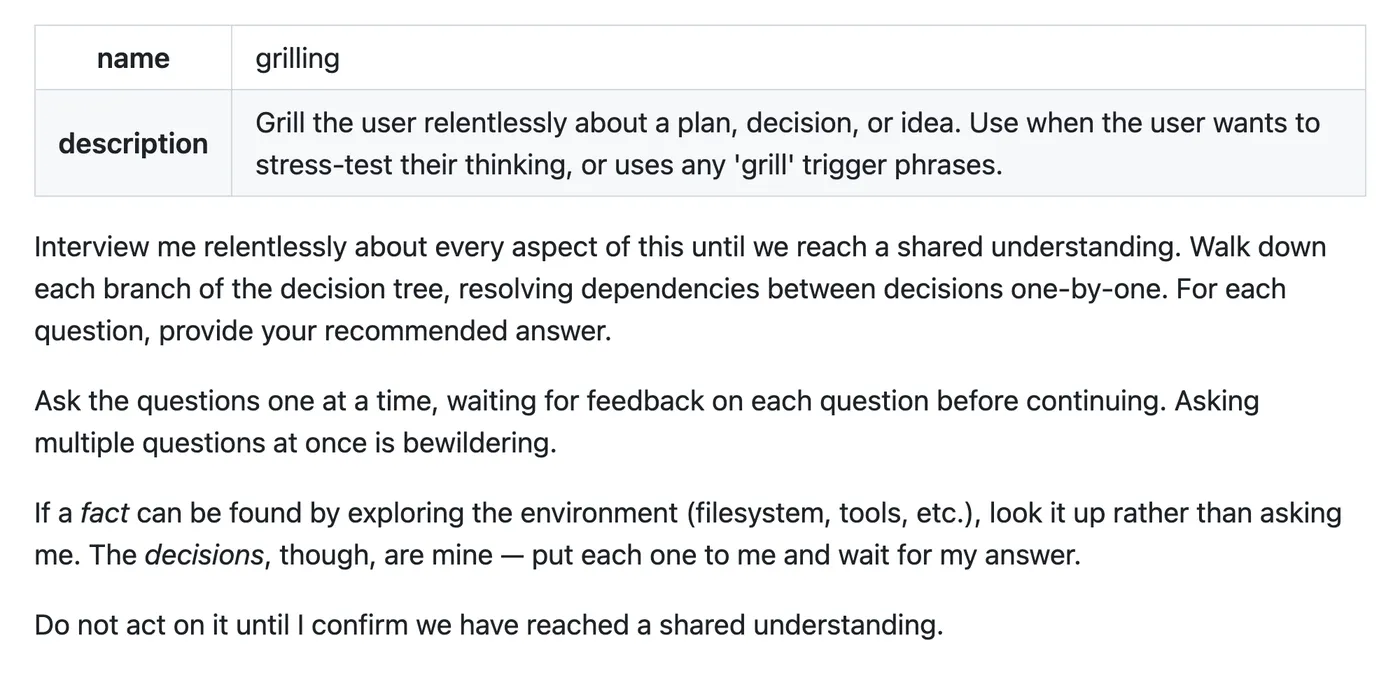Click the 'description' header cell

point(133,143)
